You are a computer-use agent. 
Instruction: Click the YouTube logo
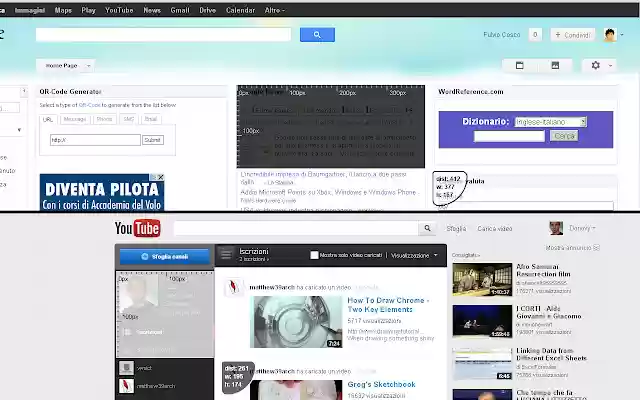(x=137, y=228)
